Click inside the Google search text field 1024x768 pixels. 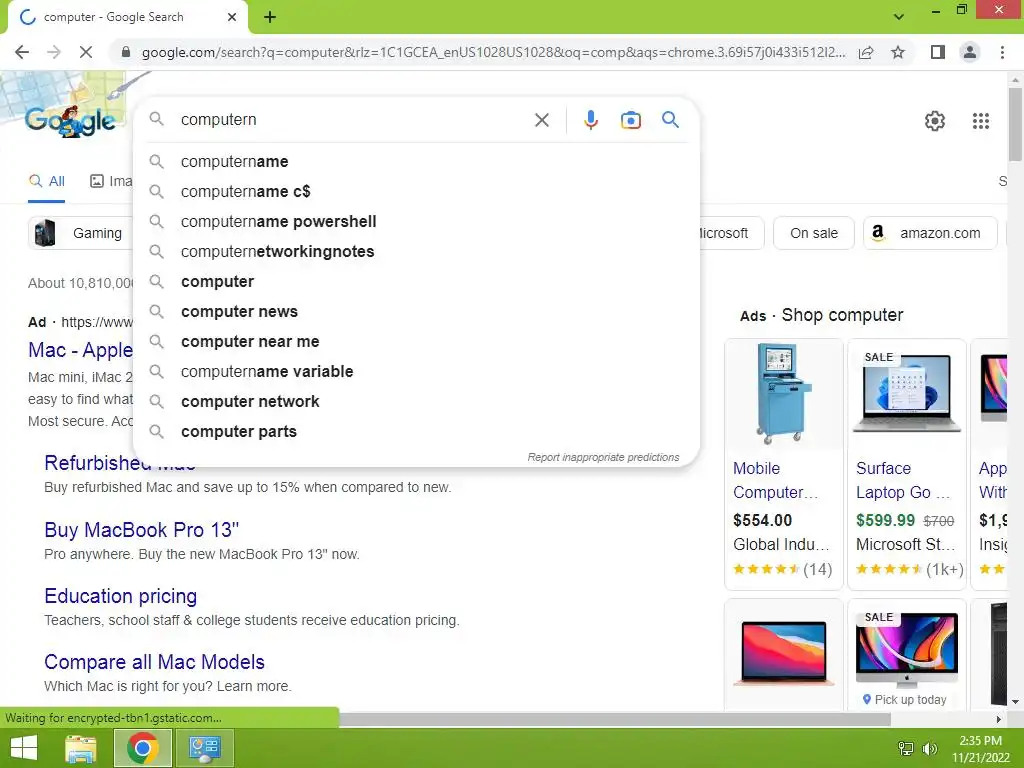(x=353, y=120)
